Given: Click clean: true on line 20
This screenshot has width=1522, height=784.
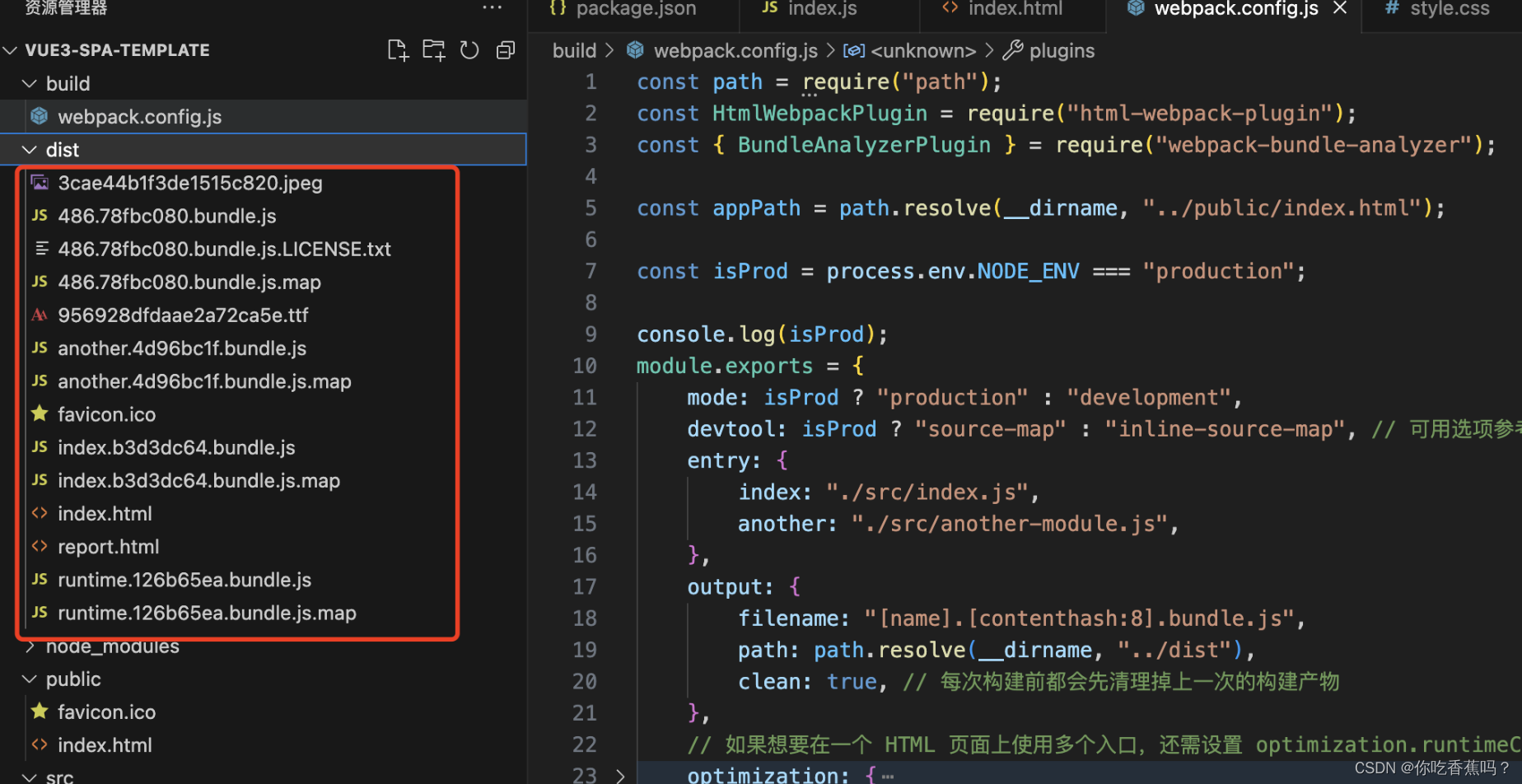Looking at the screenshot, I should 807,682.
